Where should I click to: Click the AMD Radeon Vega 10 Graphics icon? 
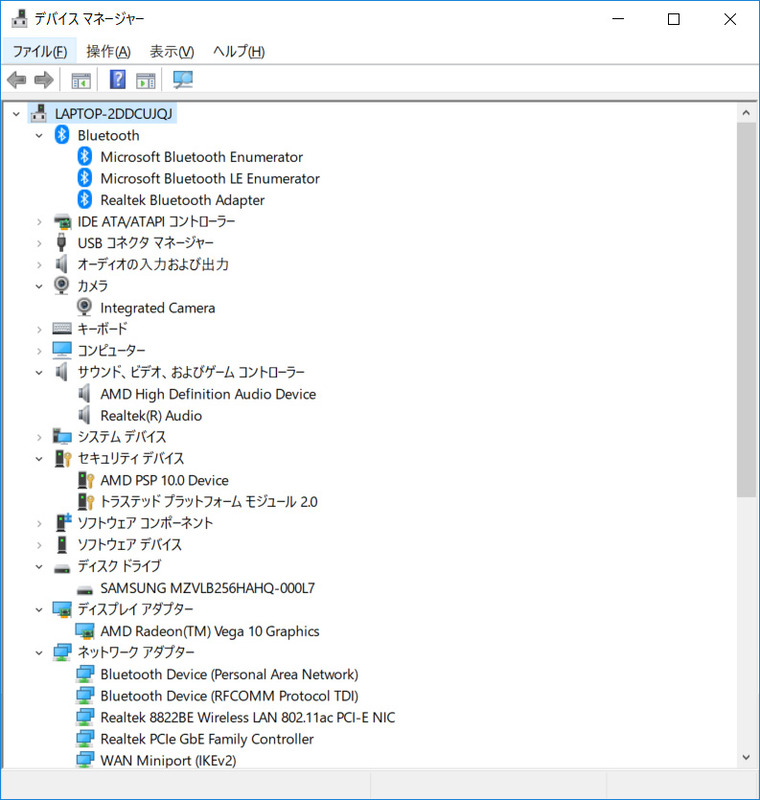pyautogui.click(x=85, y=631)
